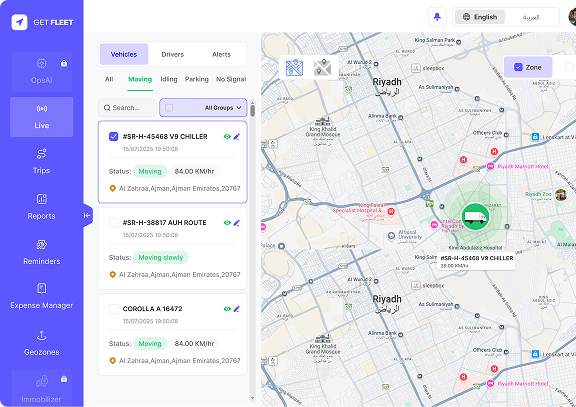Open the Expense Manager sidebar item
576x407 pixels.
(42, 297)
